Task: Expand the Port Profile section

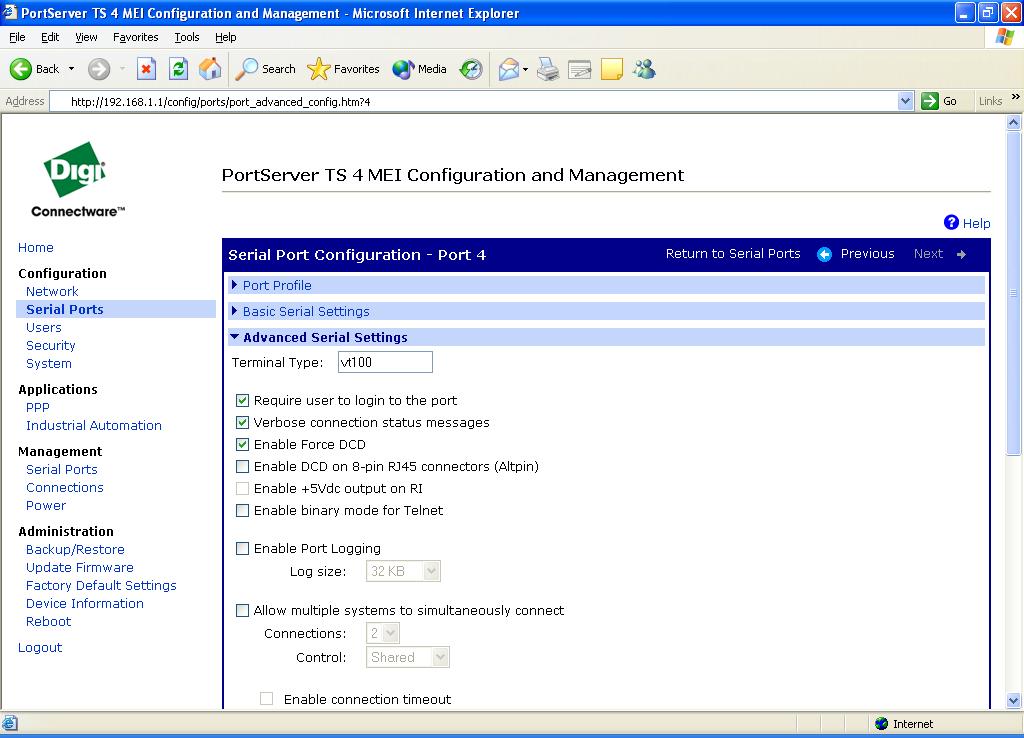Action: 277,286
